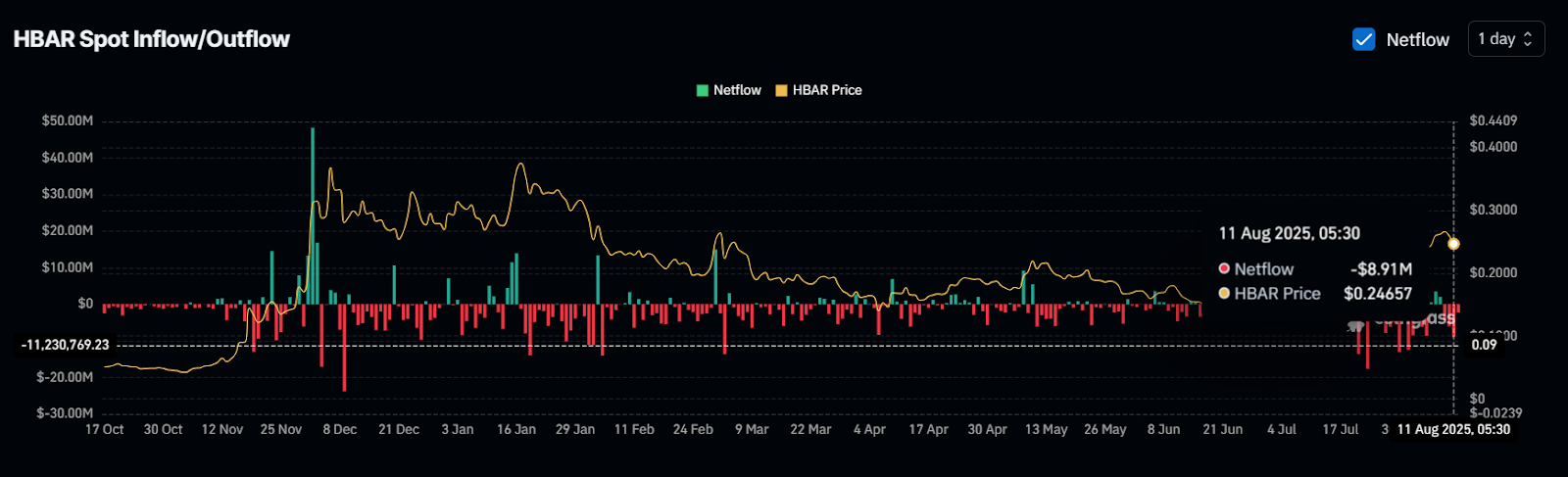1568x477 pixels.
Task: Click the tooltip Netflow value -$8.91M
Action: click(x=1381, y=269)
